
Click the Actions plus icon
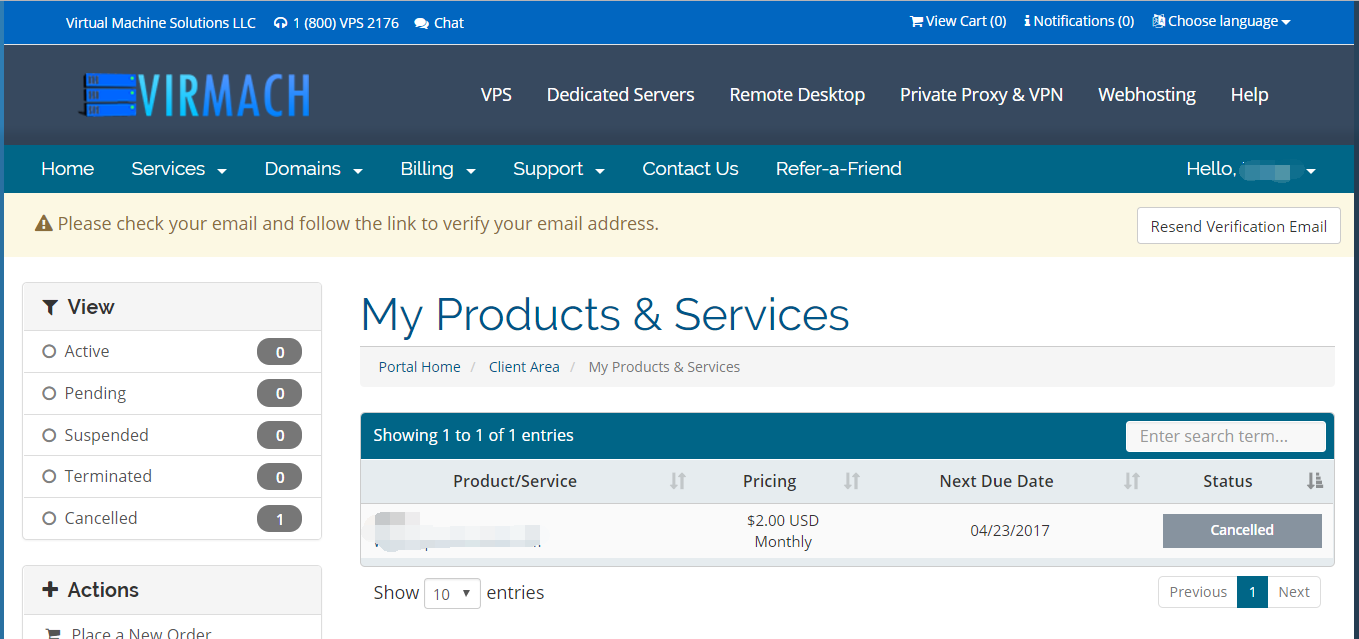coord(50,590)
